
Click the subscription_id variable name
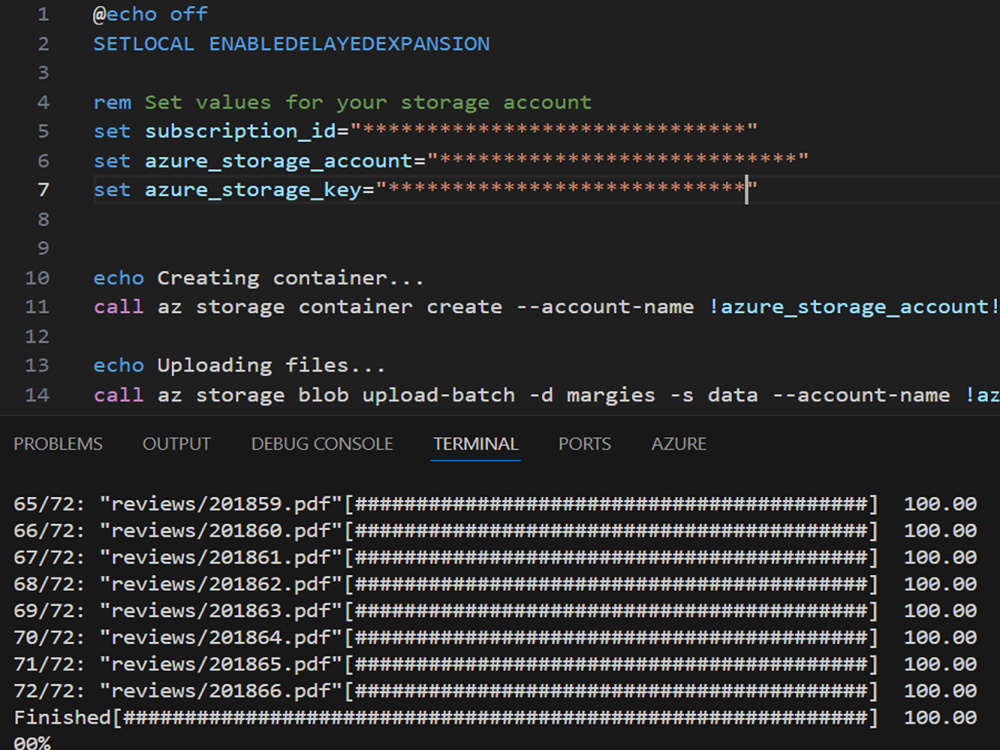[x=240, y=131]
